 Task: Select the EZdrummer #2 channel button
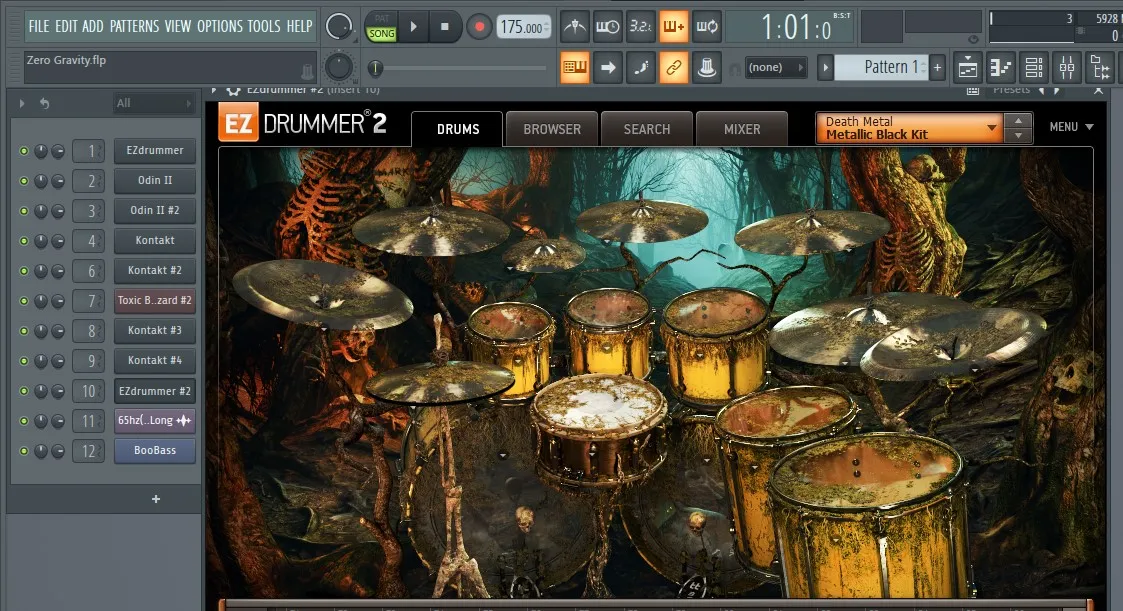pyautogui.click(x=155, y=391)
